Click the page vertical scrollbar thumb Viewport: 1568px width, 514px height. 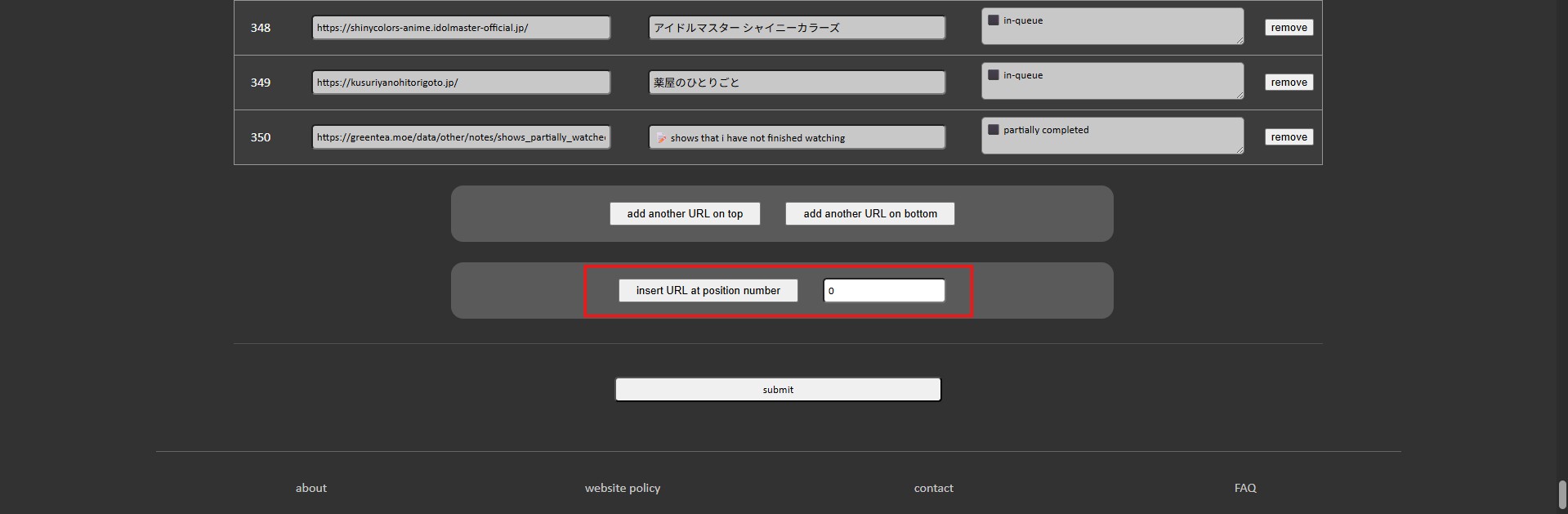coord(1562,494)
